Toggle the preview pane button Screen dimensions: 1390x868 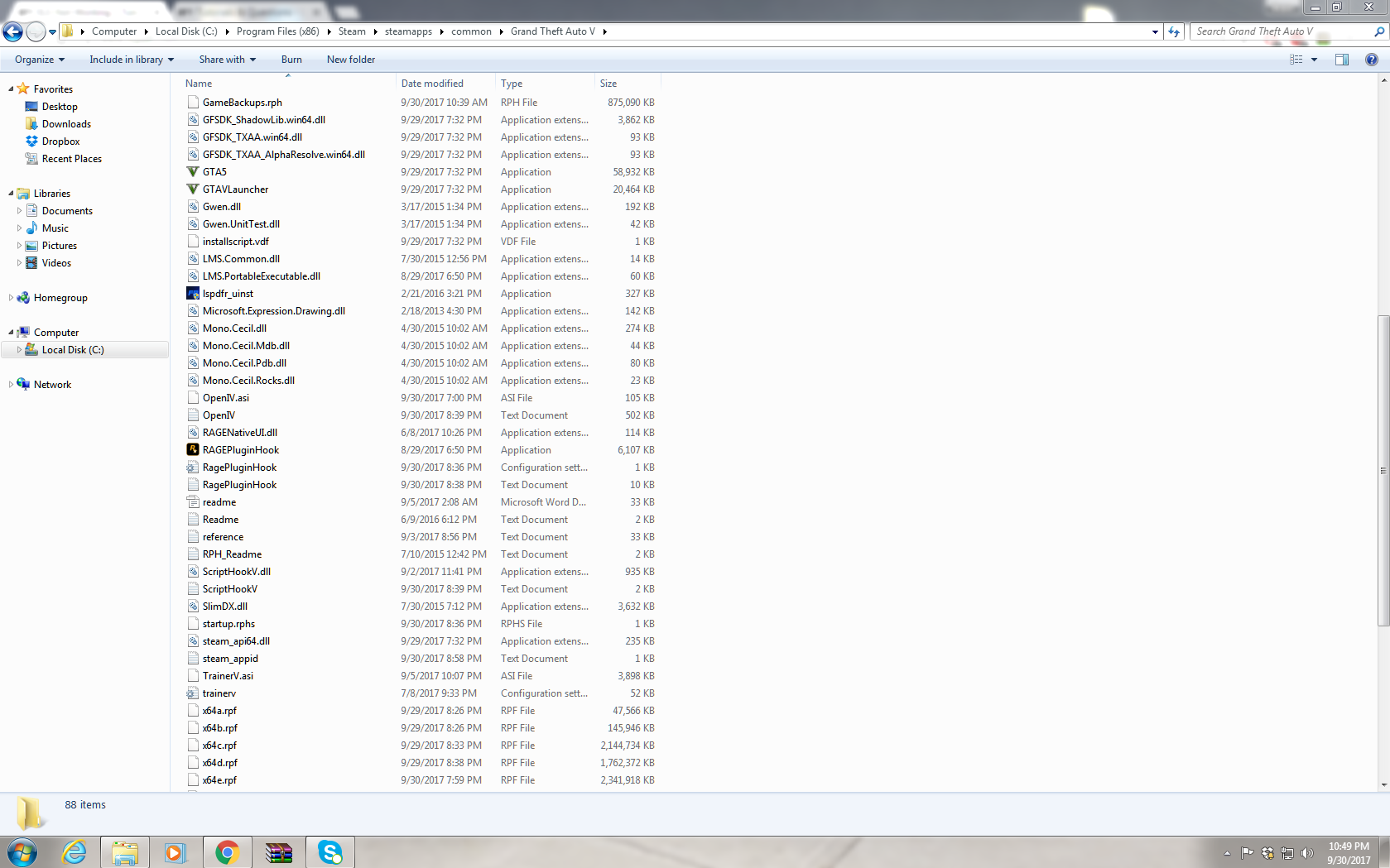tap(1342, 60)
